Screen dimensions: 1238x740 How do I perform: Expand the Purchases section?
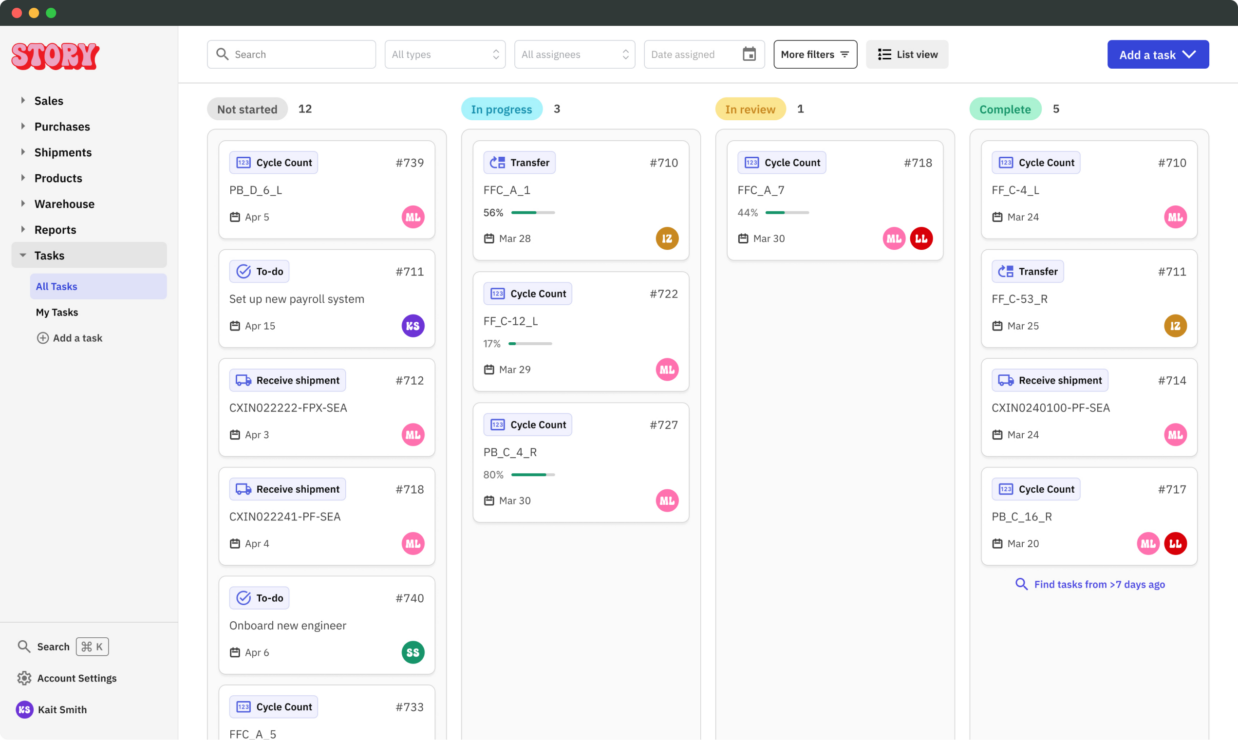[x=91, y=127]
